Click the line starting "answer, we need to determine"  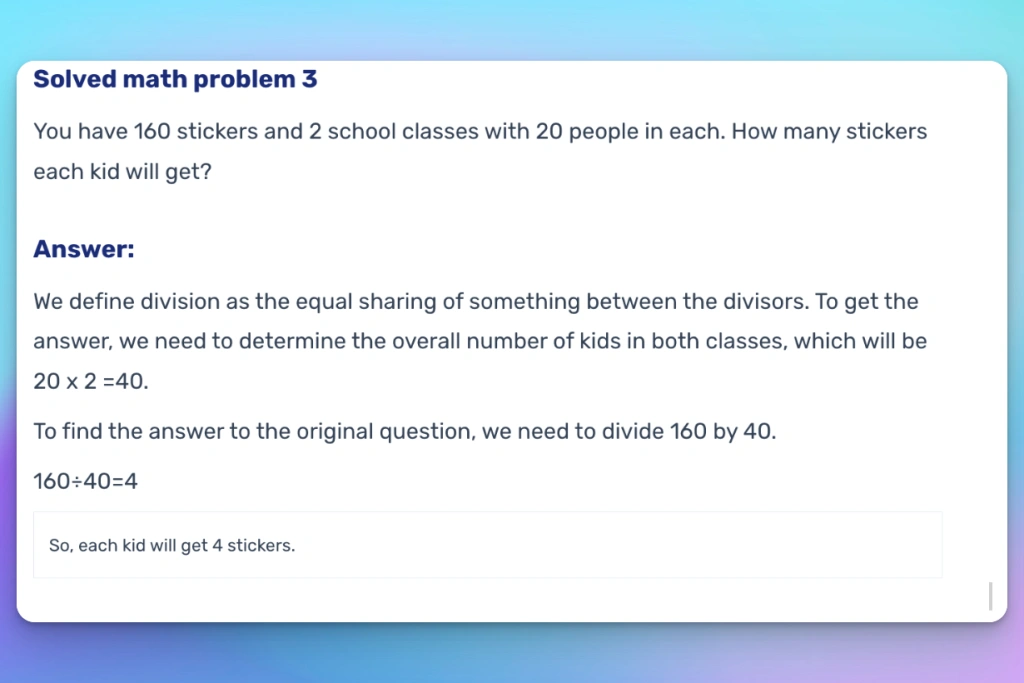pos(480,341)
